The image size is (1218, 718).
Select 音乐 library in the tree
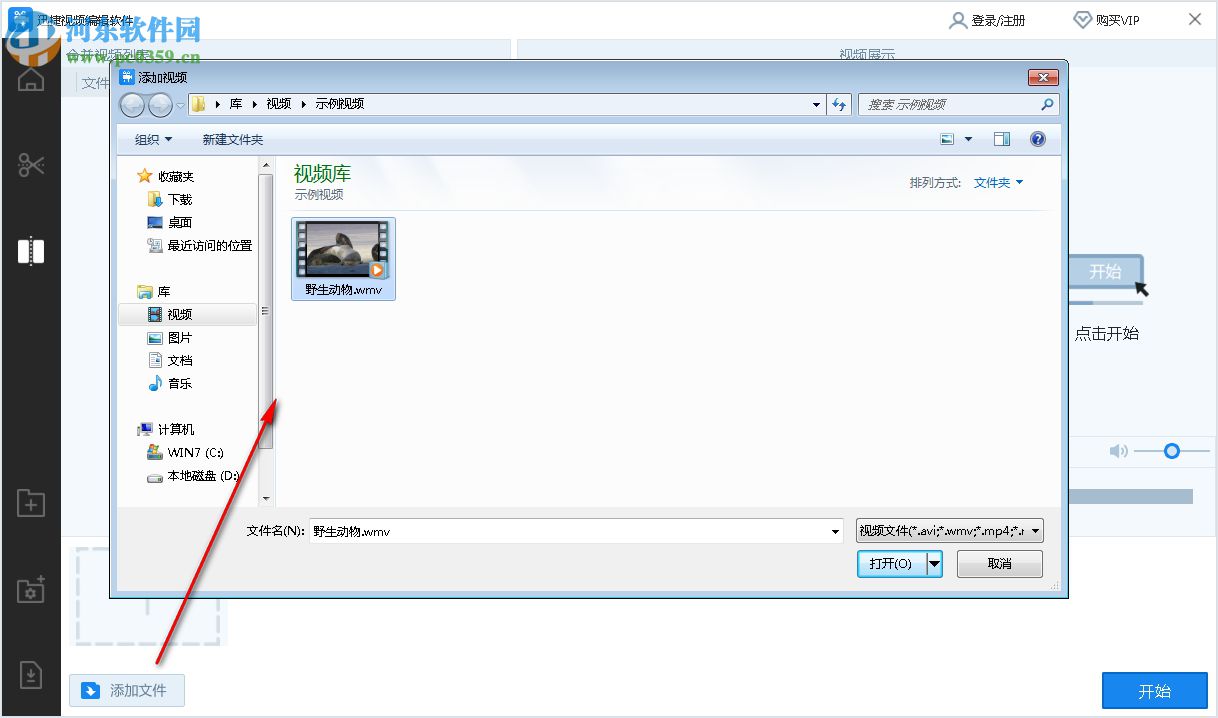[170, 383]
